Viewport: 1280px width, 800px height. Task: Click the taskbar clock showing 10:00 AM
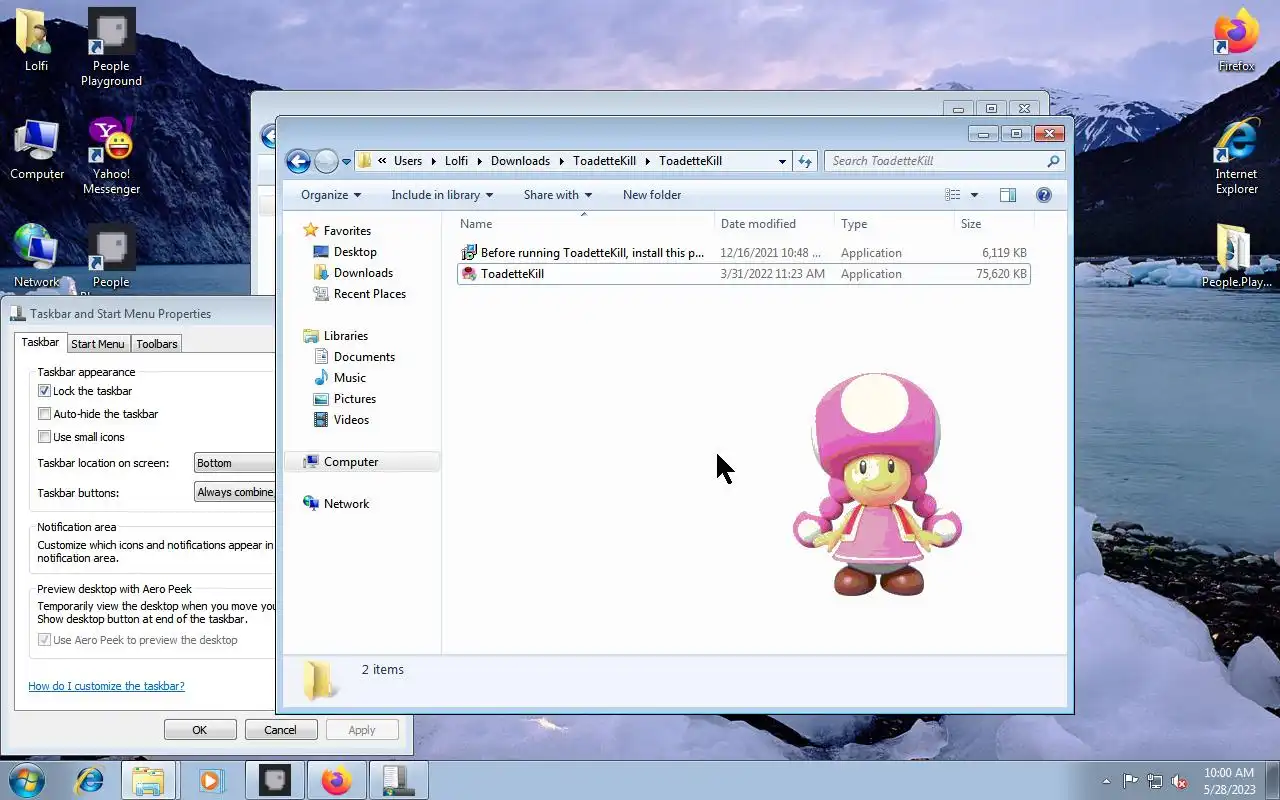1229,781
